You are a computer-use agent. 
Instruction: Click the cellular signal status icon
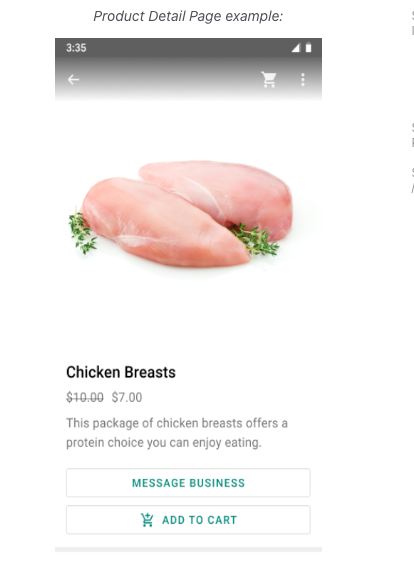click(295, 48)
